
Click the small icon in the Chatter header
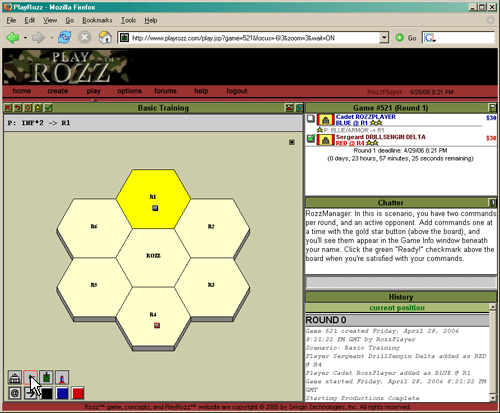click(492, 202)
